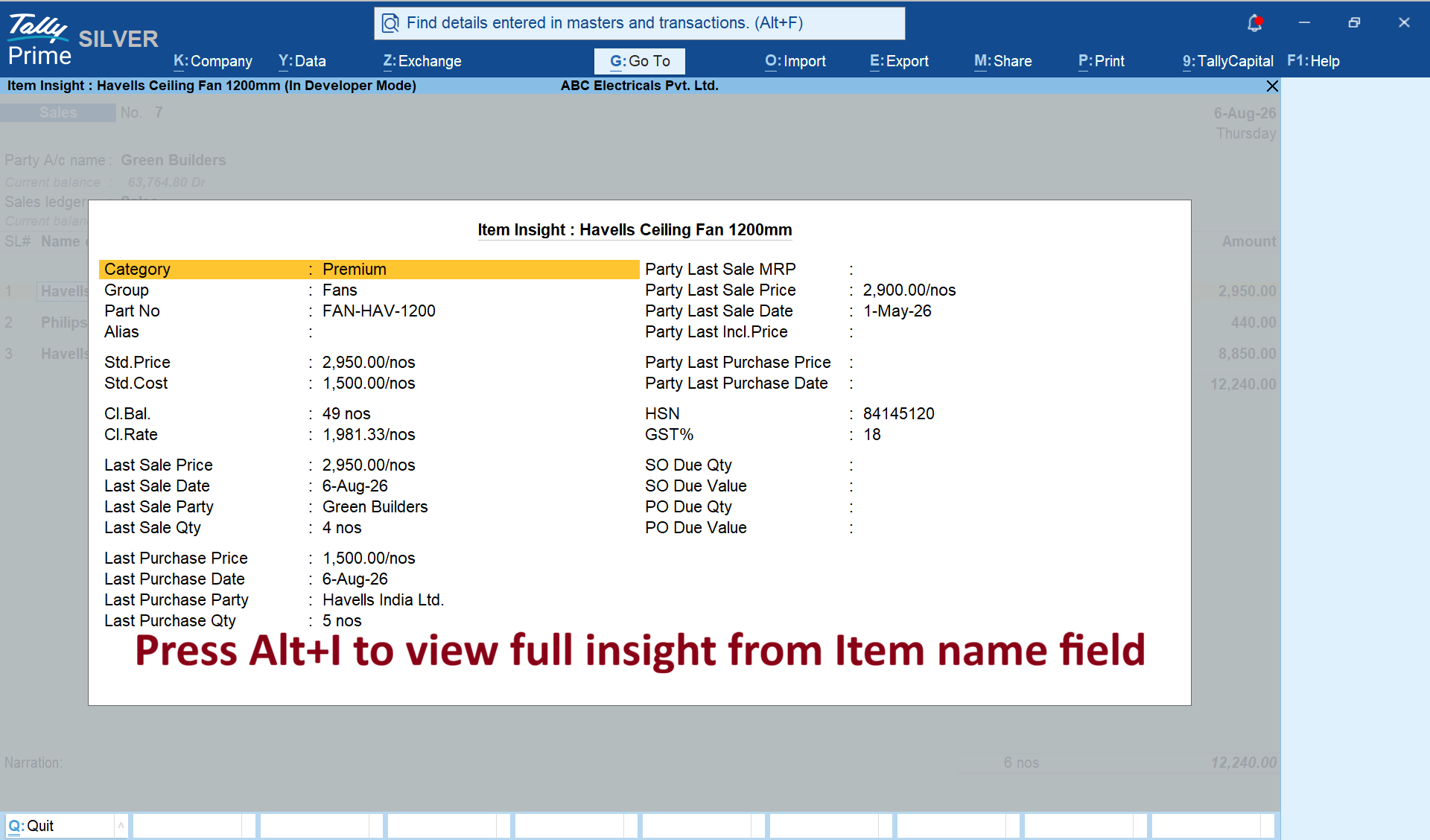The width and height of the screenshot is (1430, 840).
Task: Click Party Last Sale Date 1-May-26
Action: click(x=897, y=311)
